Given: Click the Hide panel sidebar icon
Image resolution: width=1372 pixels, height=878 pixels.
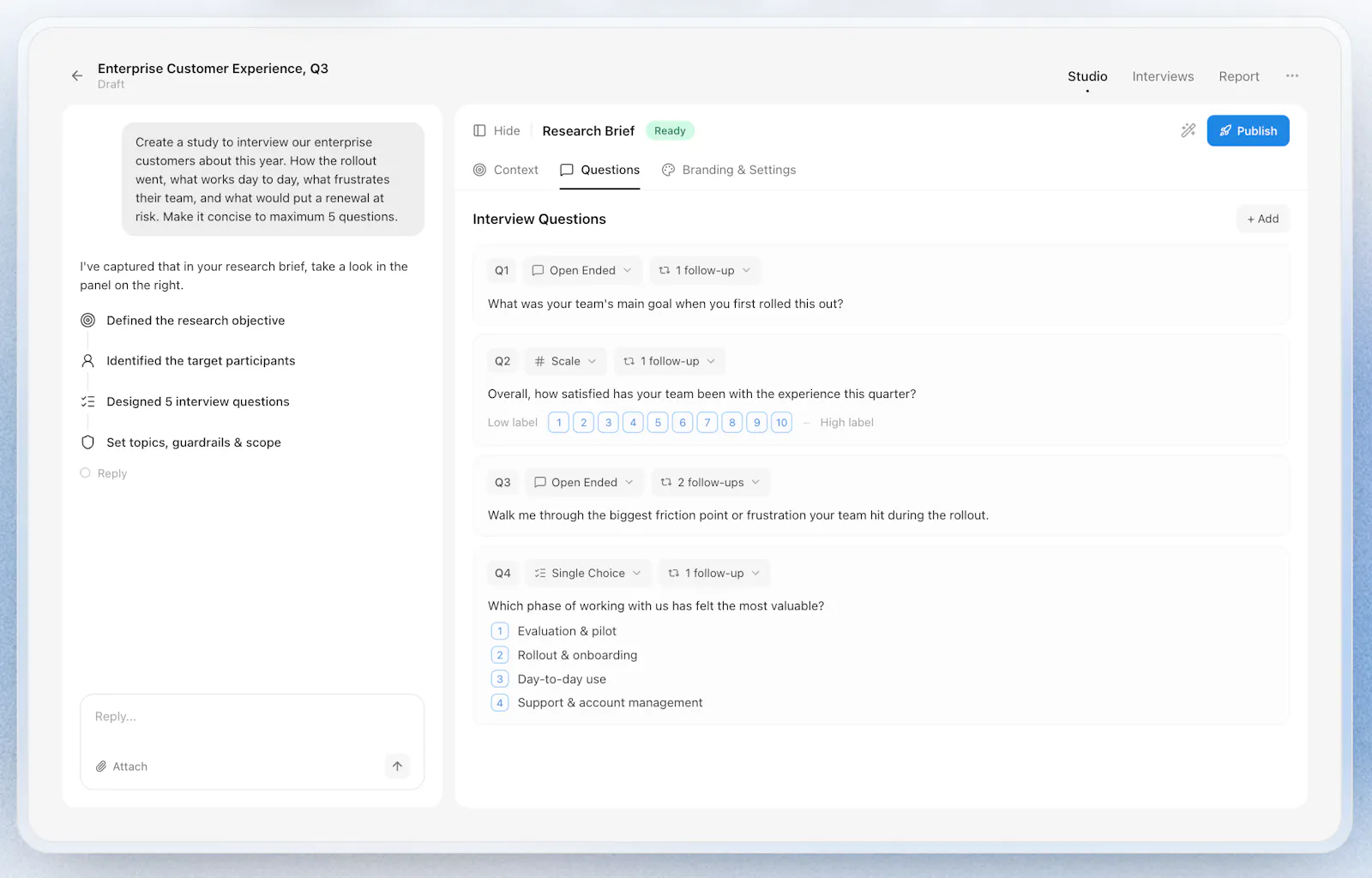Looking at the screenshot, I should [479, 130].
